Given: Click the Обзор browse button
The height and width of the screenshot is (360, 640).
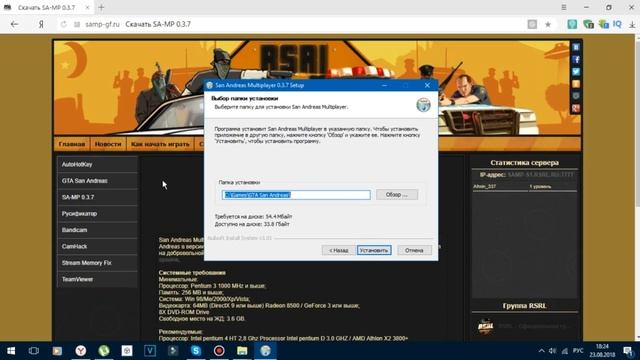Looking at the screenshot, I should tap(397, 195).
